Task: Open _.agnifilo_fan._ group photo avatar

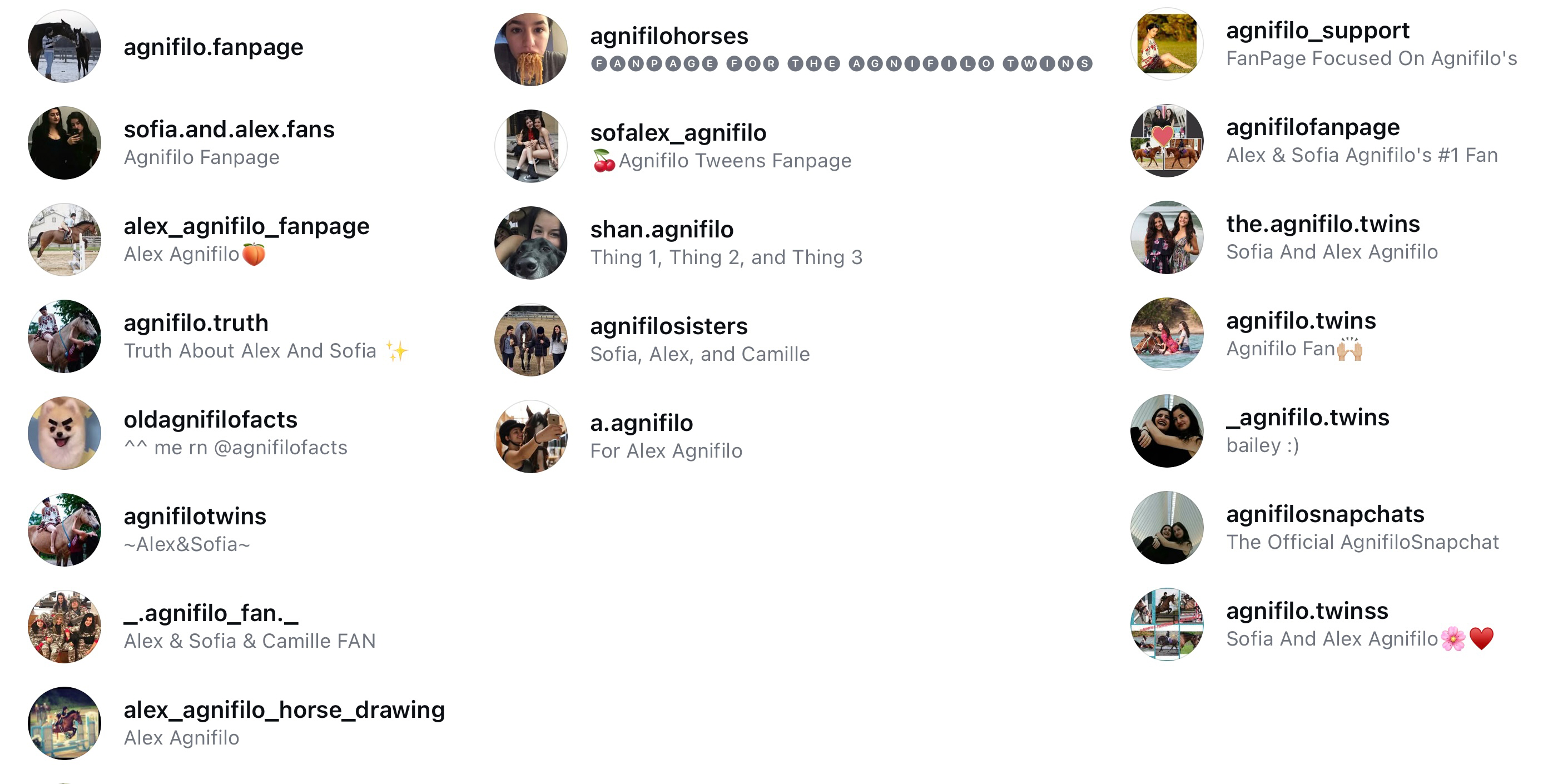Action: pos(64,627)
